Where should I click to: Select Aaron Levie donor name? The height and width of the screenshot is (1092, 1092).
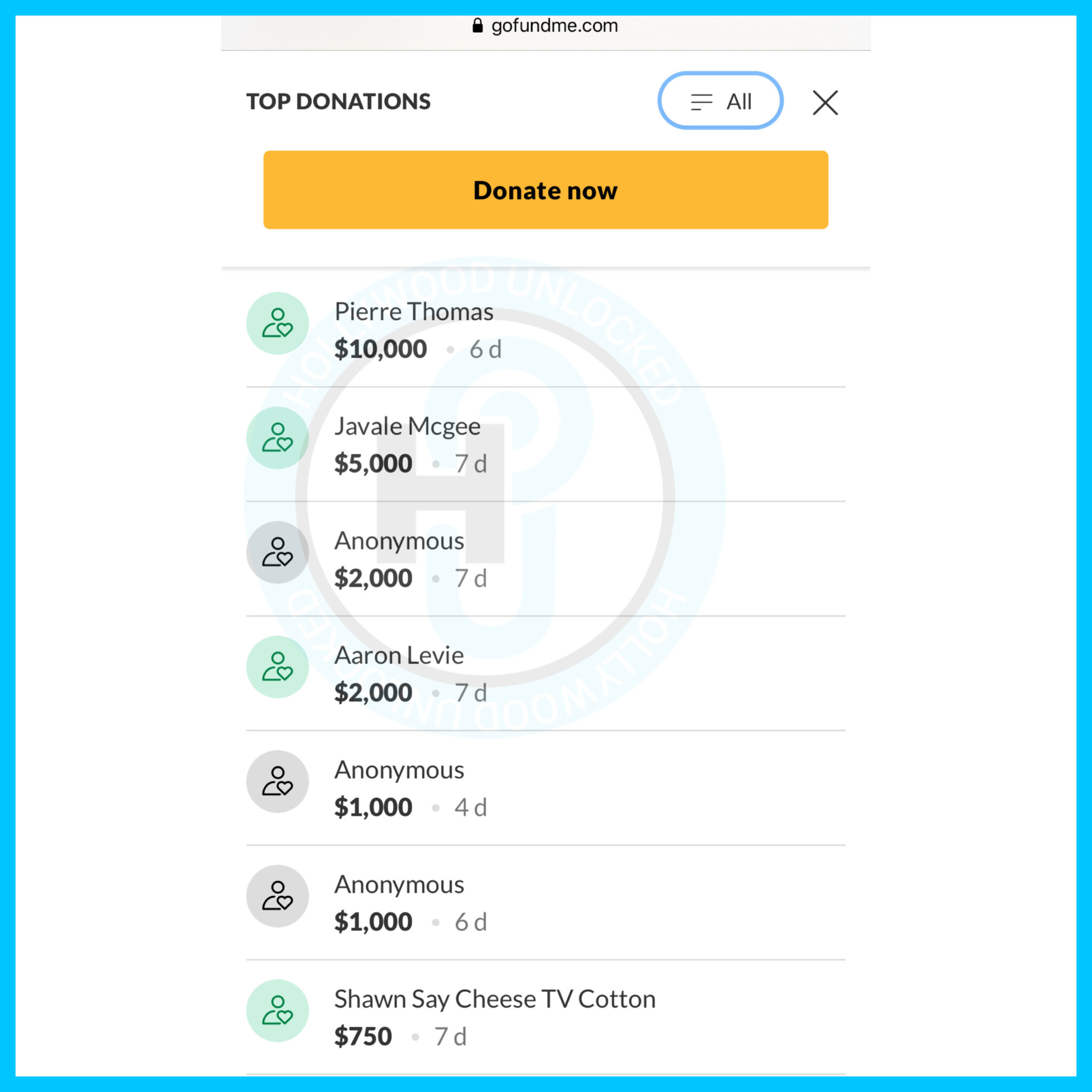(x=398, y=656)
